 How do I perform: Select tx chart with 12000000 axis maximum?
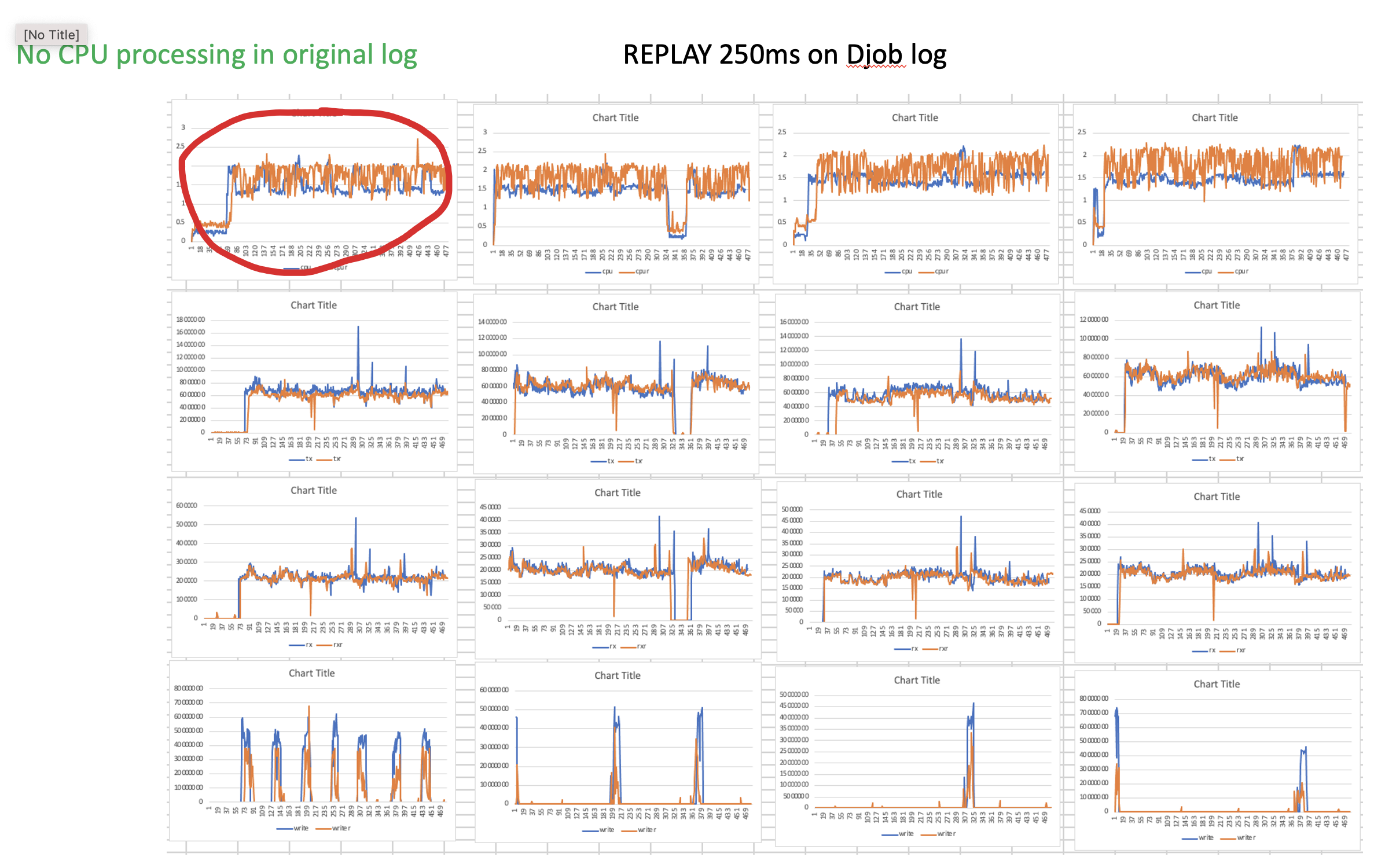point(1217,382)
